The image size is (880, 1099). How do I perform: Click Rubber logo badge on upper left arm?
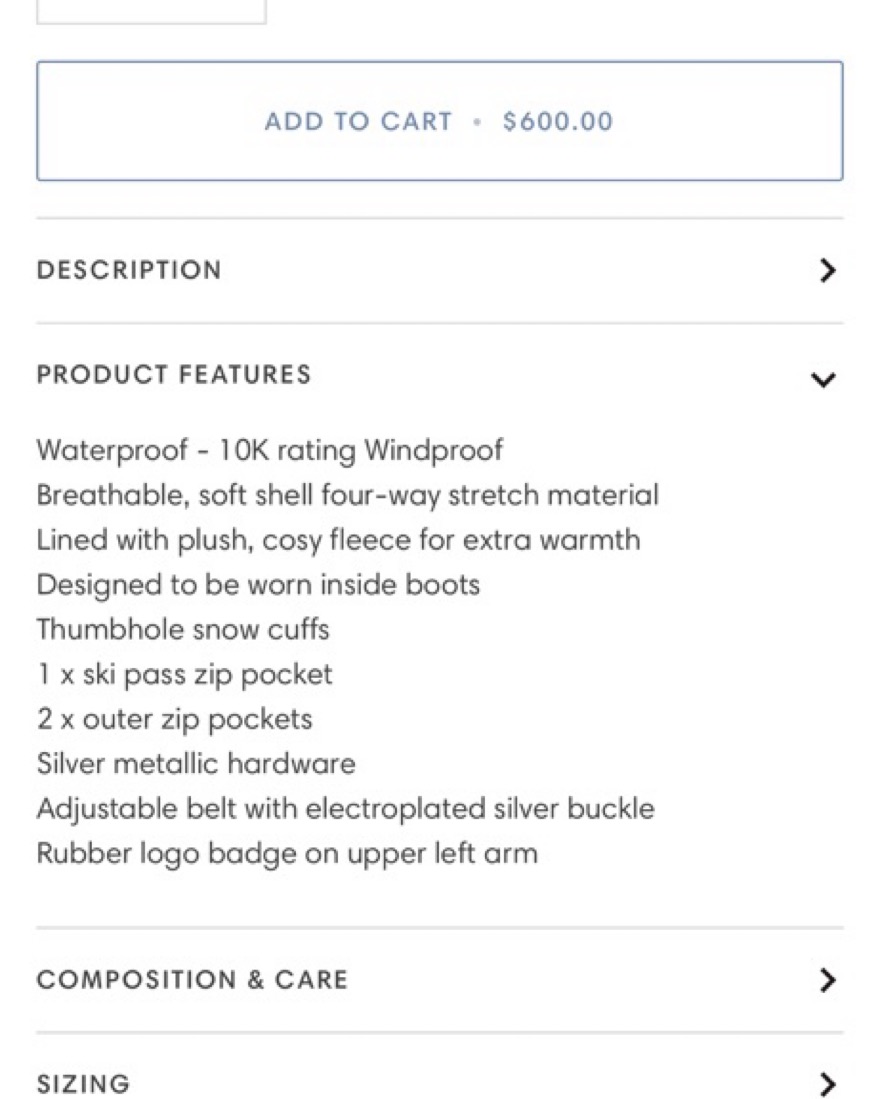tap(287, 853)
